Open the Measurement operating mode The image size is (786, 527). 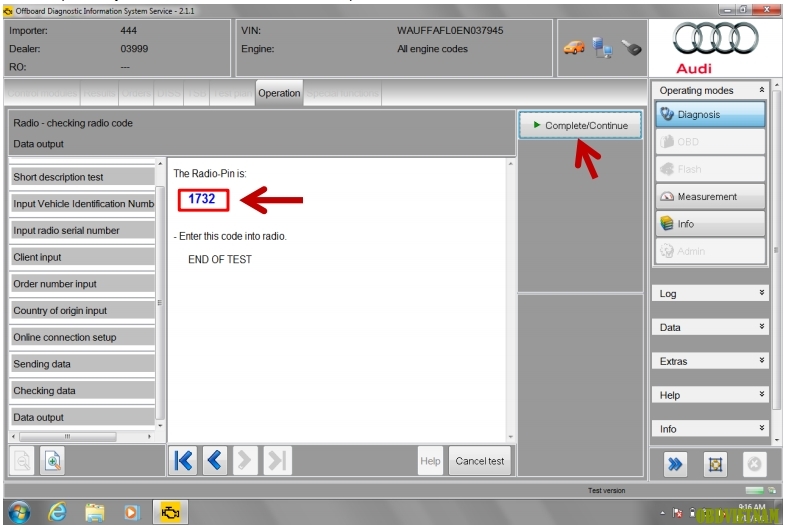click(710, 197)
